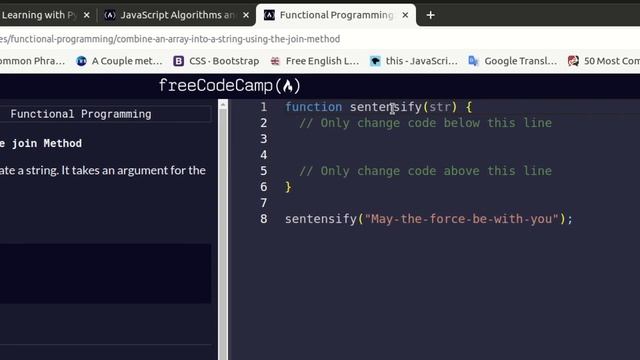
Task: Switch to JavaScript Algorithms tab
Action: click(x=176, y=15)
